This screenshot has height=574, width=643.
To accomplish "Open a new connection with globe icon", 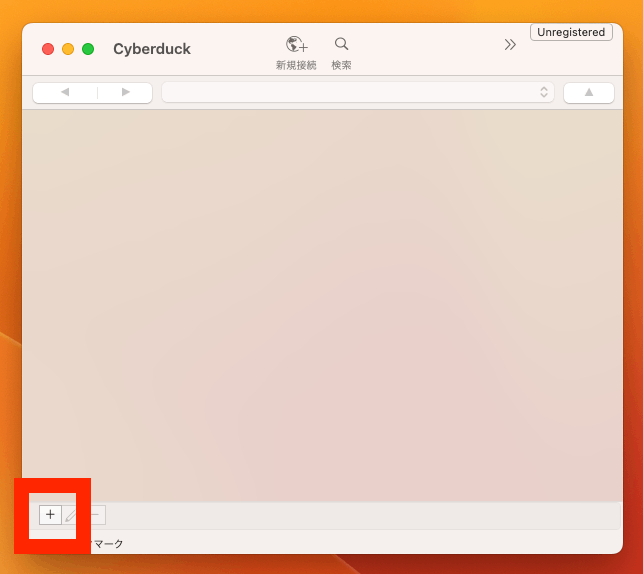I will (x=296, y=44).
